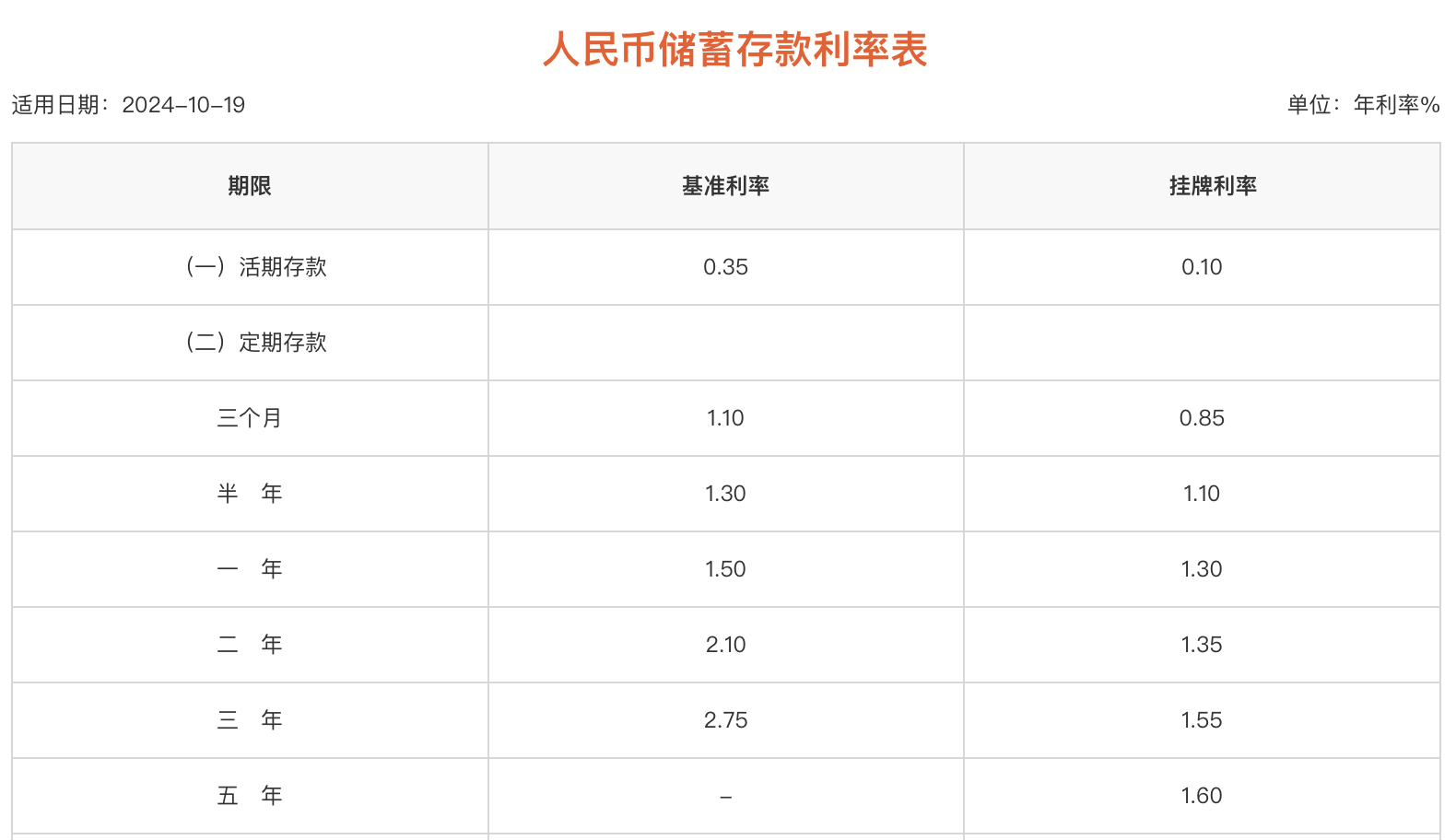Select the 基准利率 column header

point(725,186)
